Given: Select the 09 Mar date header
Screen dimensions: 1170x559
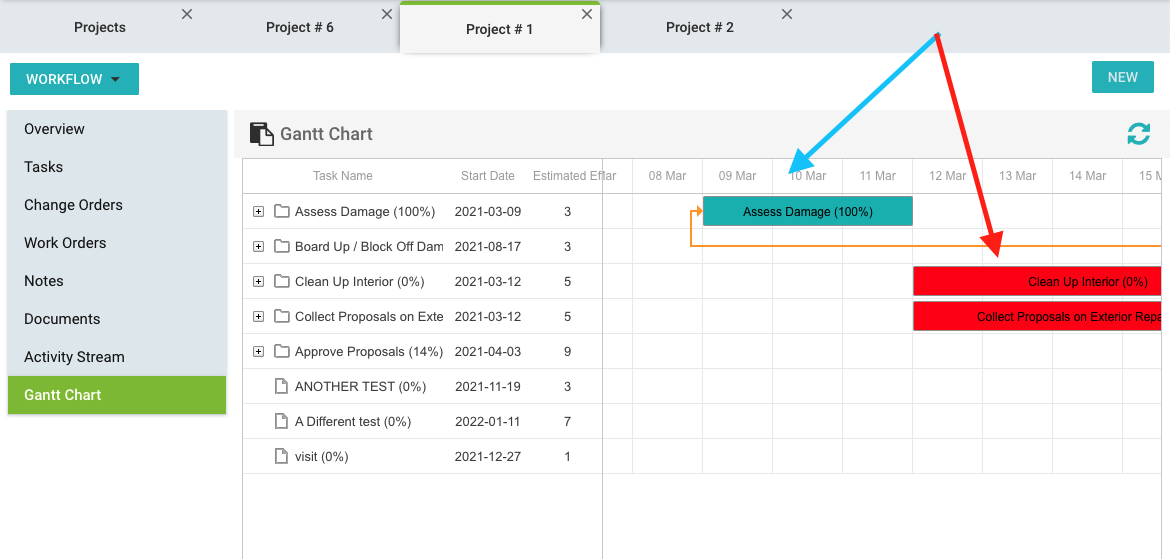Looking at the screenshot, I should click(x=737, y=176).
